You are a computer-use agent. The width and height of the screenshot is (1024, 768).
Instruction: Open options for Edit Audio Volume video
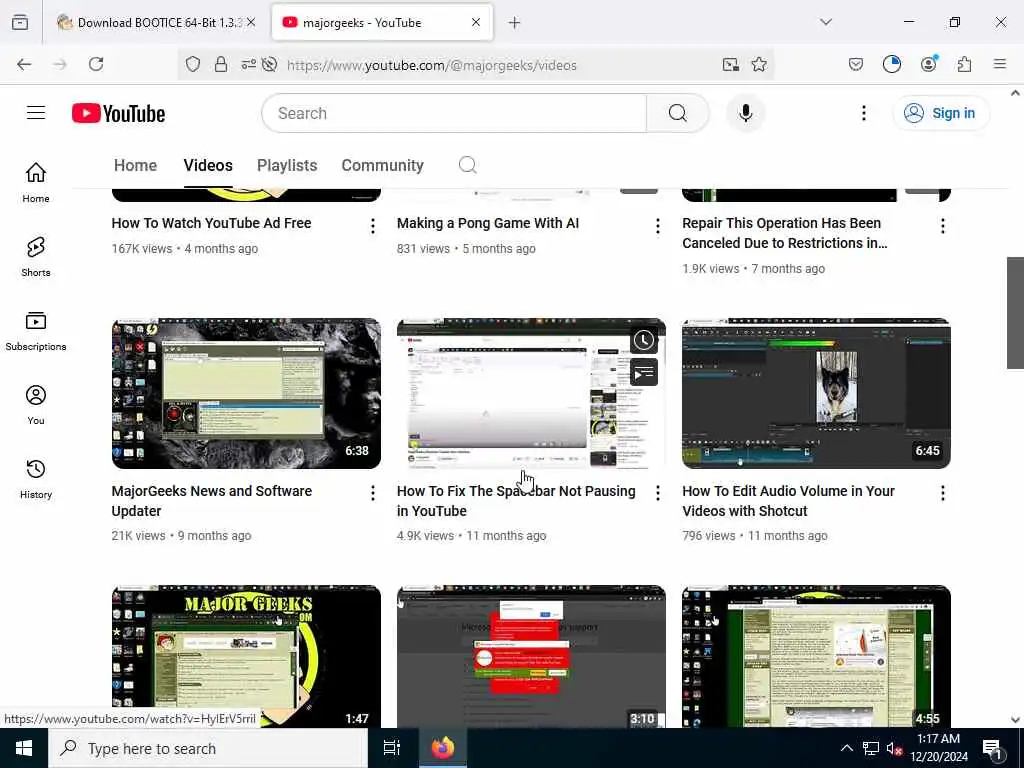pos(942,493)
